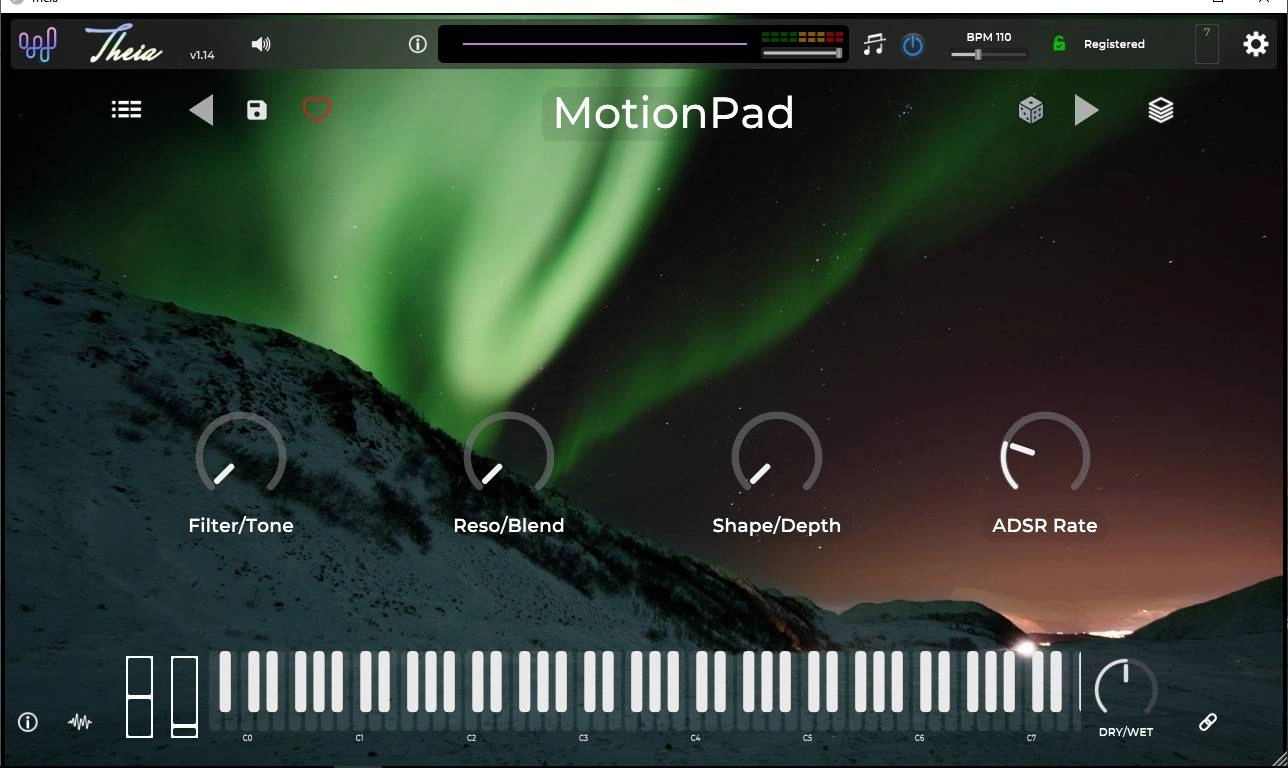1288x768 pixels.
Task: Click the Filter/Tone knob
Action: (241, 457)
